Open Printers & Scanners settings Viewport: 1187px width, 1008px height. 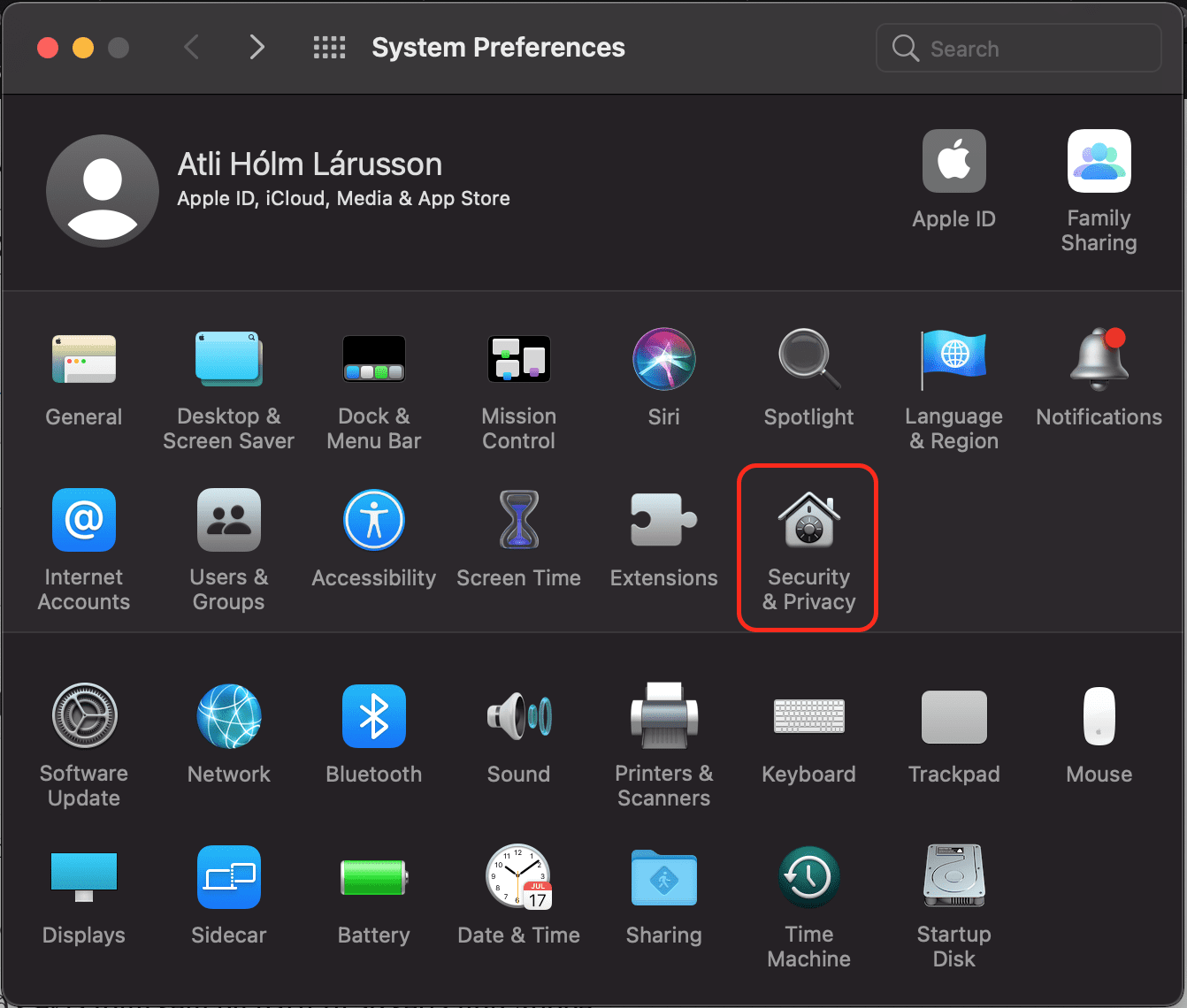tap(663, 716)
